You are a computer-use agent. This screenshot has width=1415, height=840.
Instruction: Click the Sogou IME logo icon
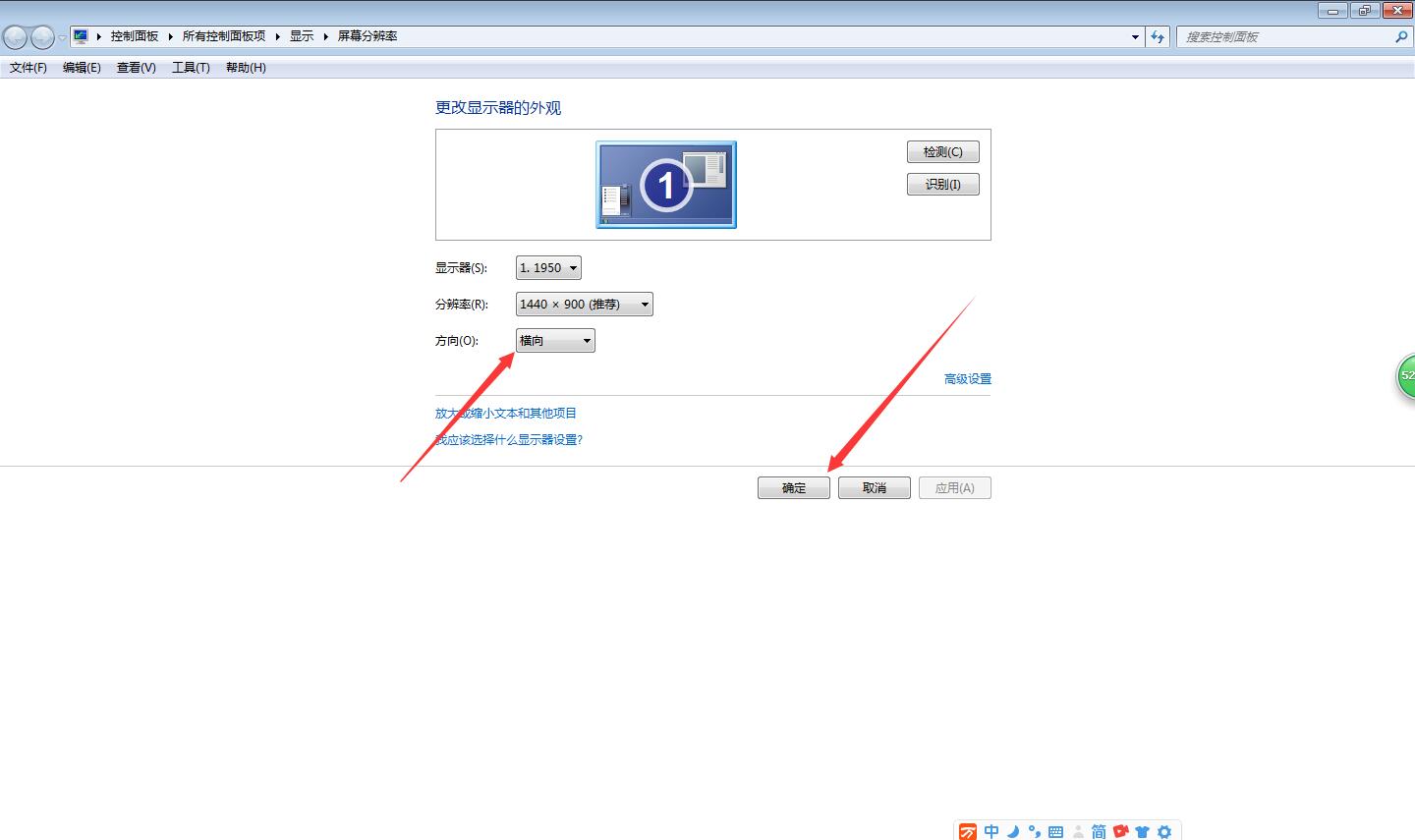coord(968,832)
